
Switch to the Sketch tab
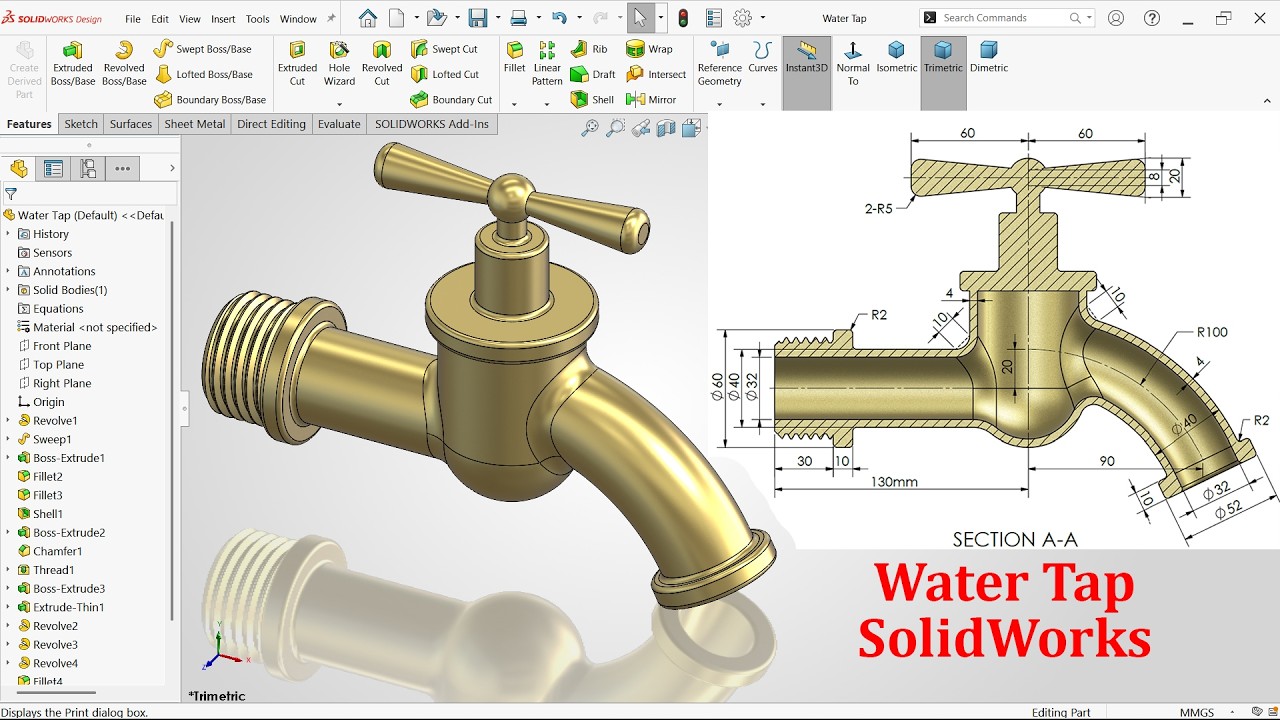click(81, 124)
